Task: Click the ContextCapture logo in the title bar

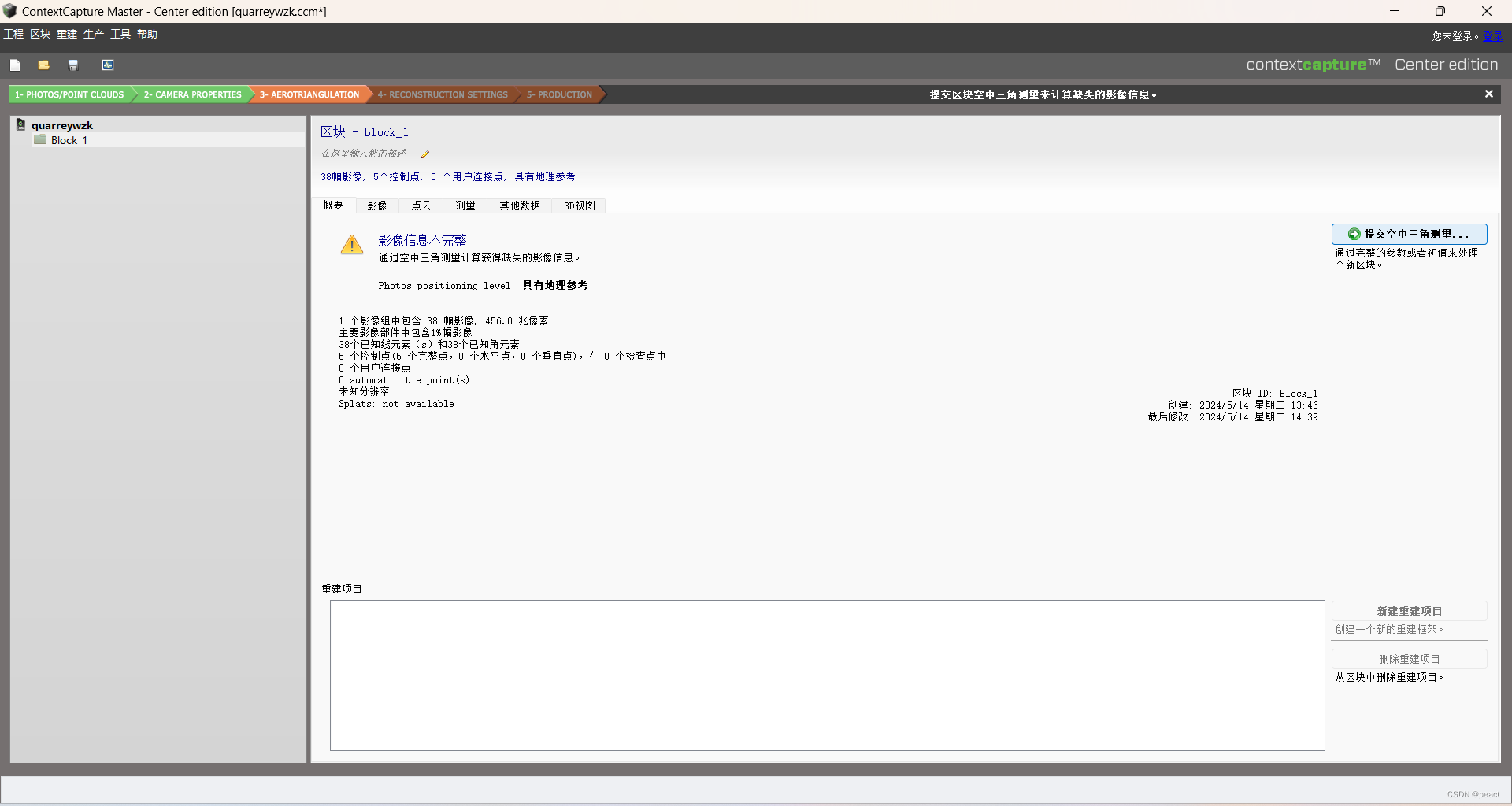Action: pyautogui.click(x=10, y=11)
